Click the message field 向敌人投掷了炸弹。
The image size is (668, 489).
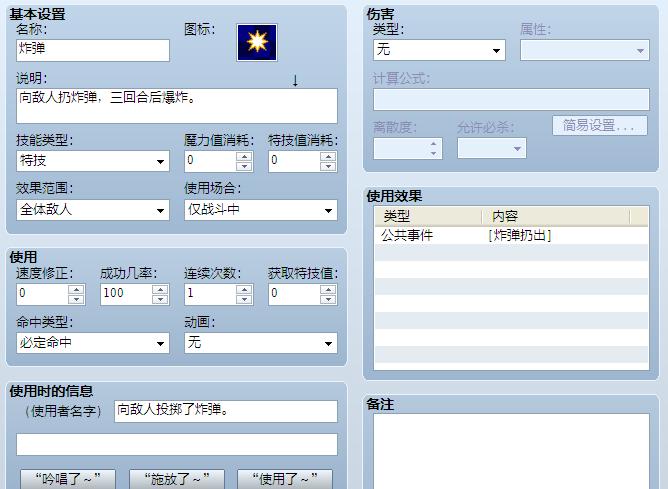click(226, 411)
